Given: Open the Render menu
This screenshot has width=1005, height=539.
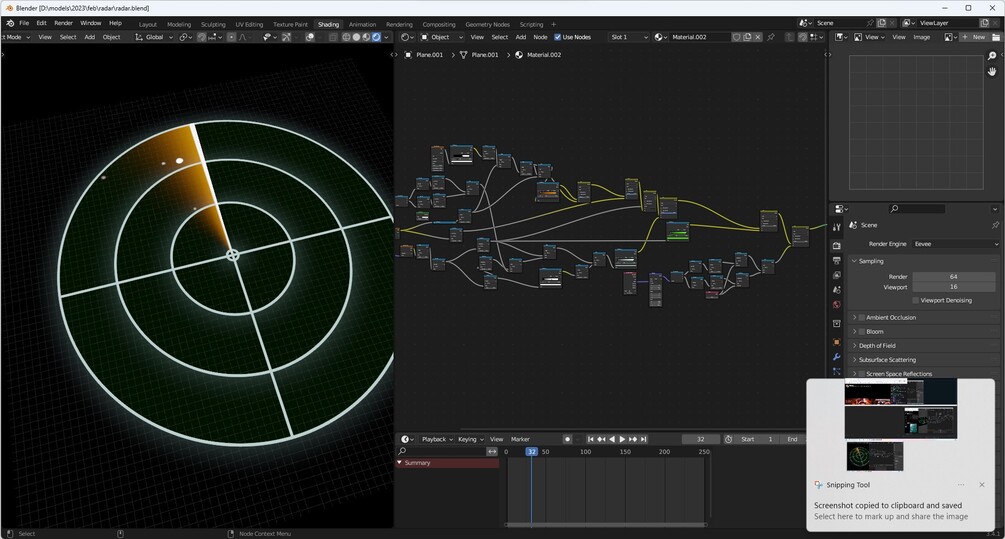Looking at the screenshot, I should point(63,23).
